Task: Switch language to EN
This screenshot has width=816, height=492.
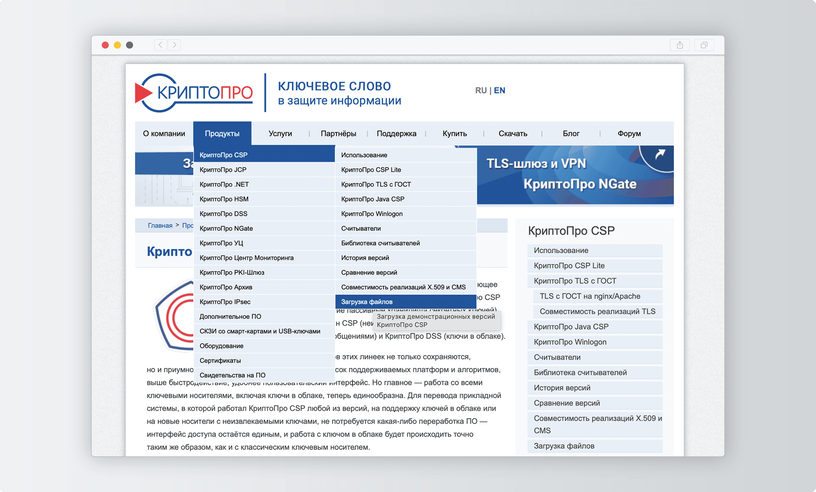Action: click(x=500, y=91)
